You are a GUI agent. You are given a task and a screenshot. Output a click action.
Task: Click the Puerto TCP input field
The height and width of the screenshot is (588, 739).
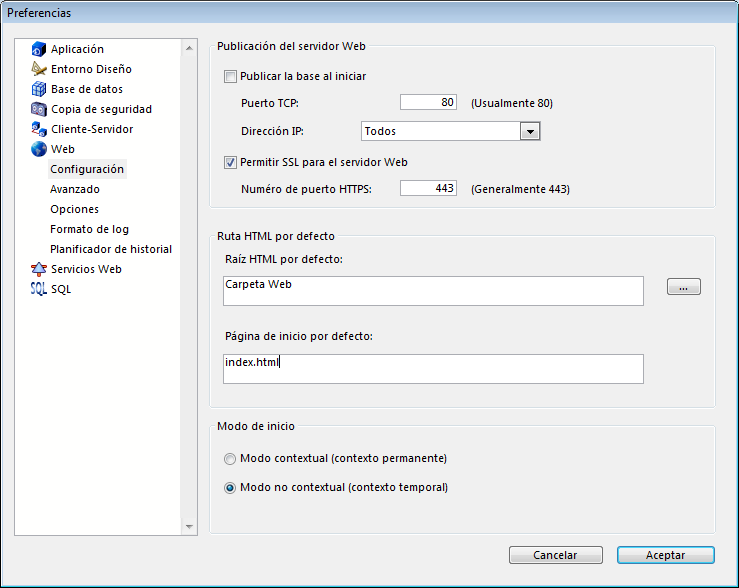(x=428, y=103)
